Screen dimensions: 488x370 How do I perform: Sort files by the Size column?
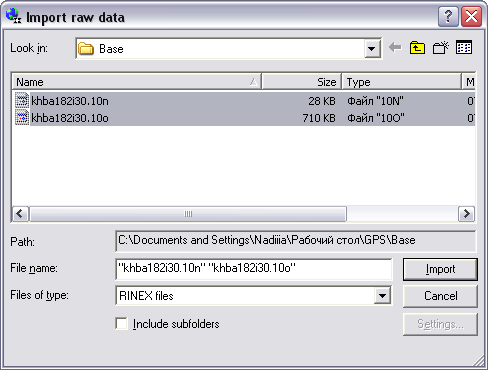[x=302, y=82]
